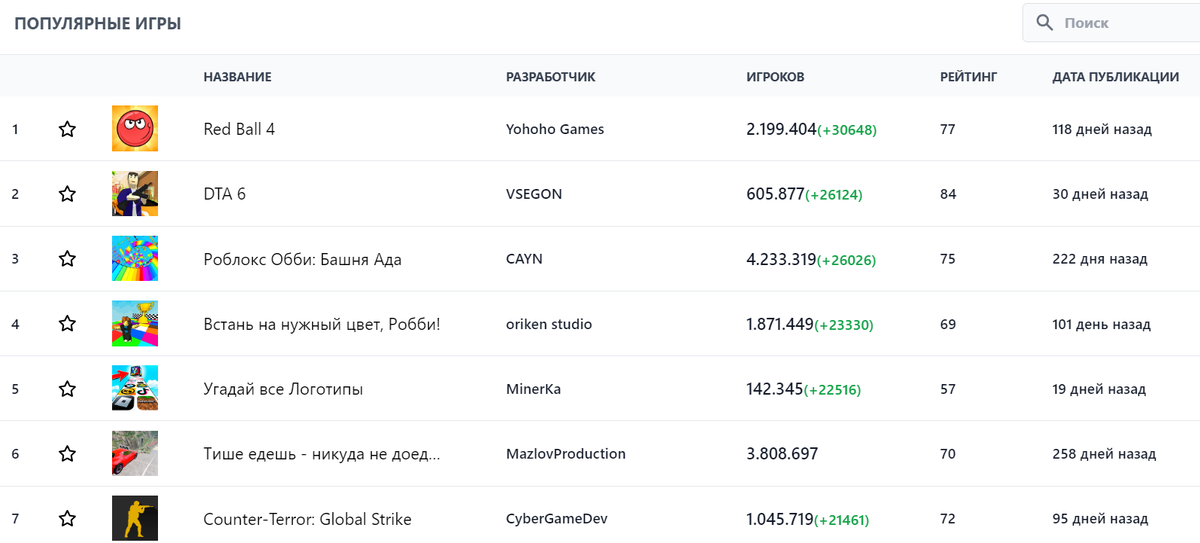
Task: Open developer Yohoho Games link
Action: [555, 129]
